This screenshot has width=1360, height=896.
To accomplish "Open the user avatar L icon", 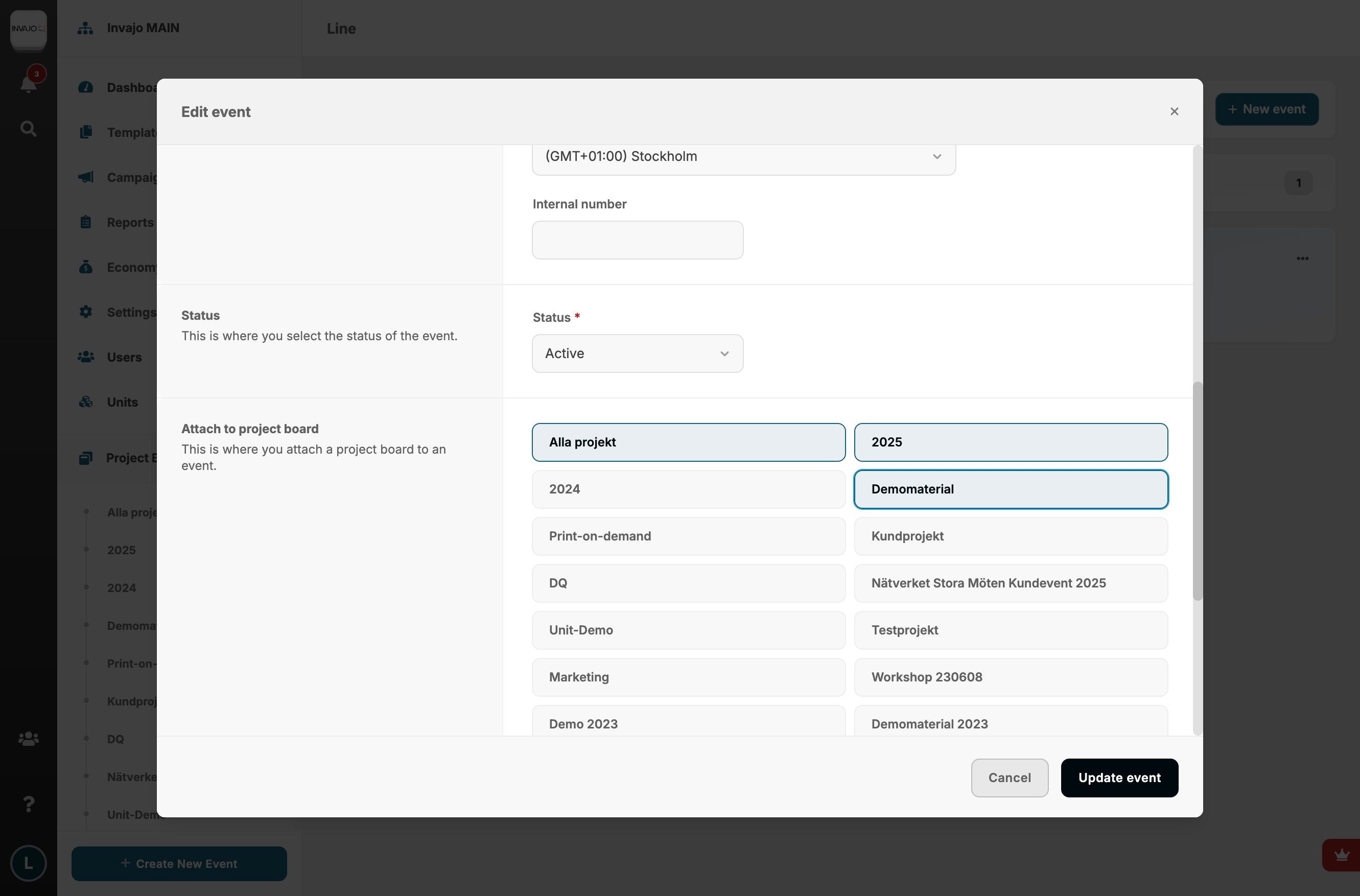I will click(x=28, y=863).
